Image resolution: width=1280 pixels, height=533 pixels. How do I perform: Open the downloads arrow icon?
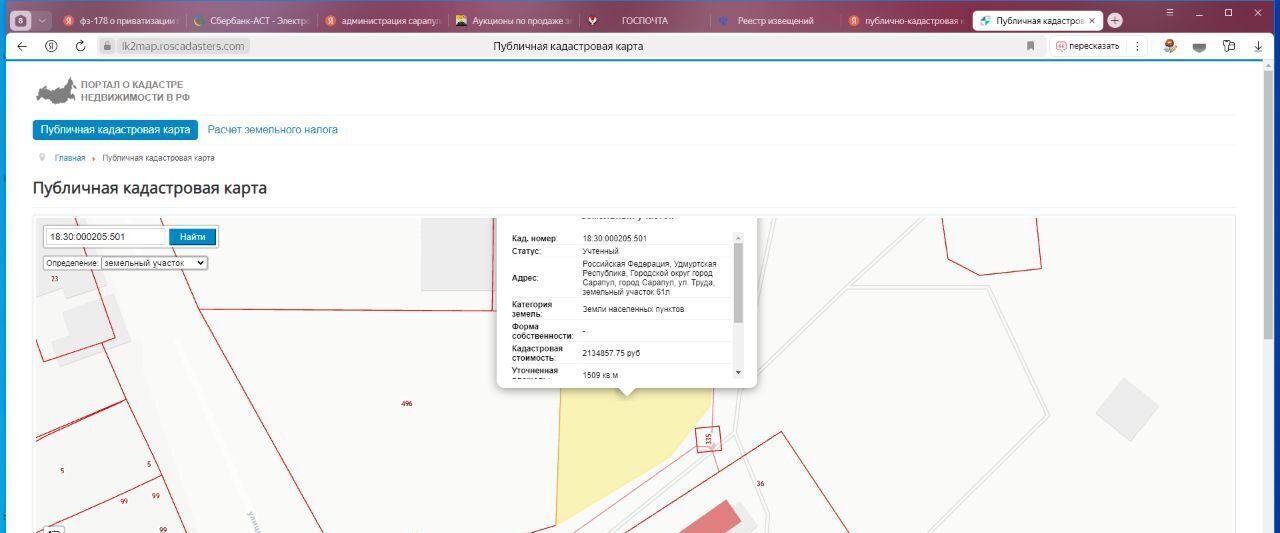point(1258,46)
